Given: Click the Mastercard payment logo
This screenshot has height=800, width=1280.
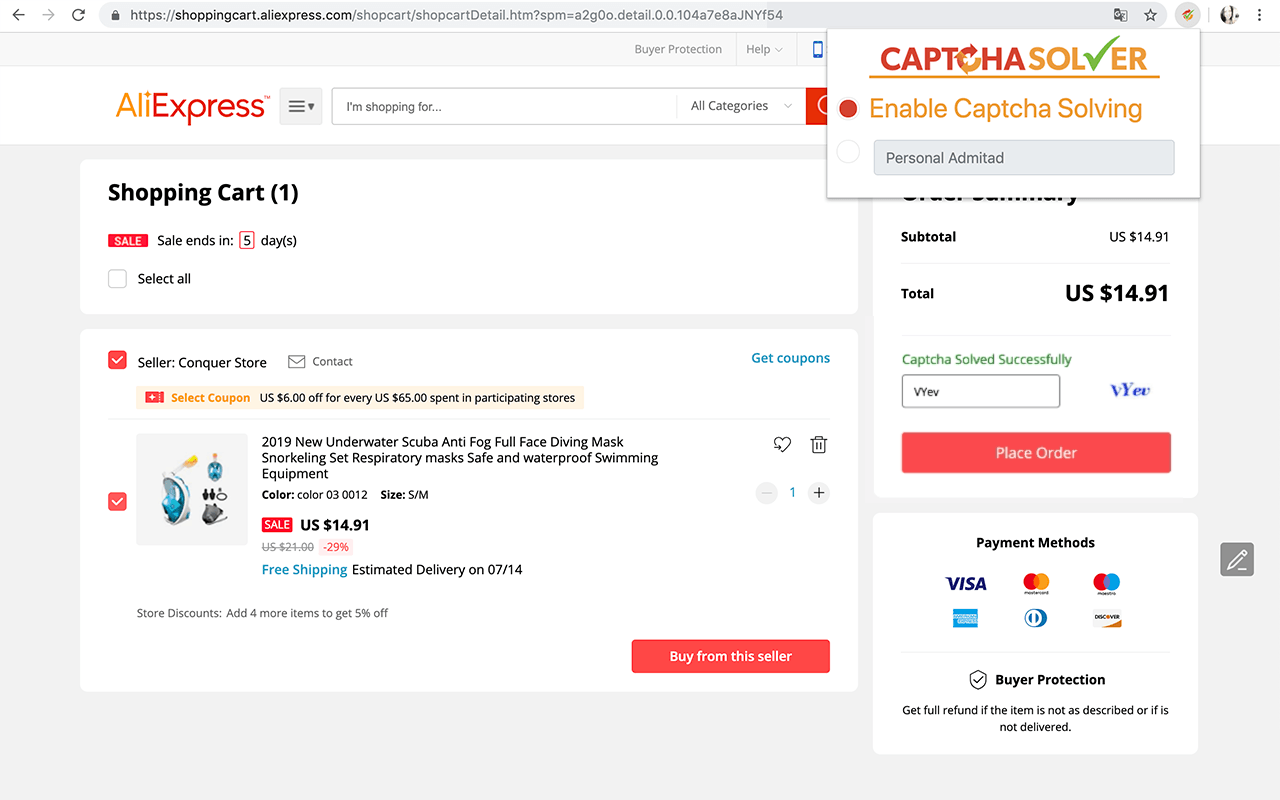Looking at the screenshot, I should coord(1036,583).
